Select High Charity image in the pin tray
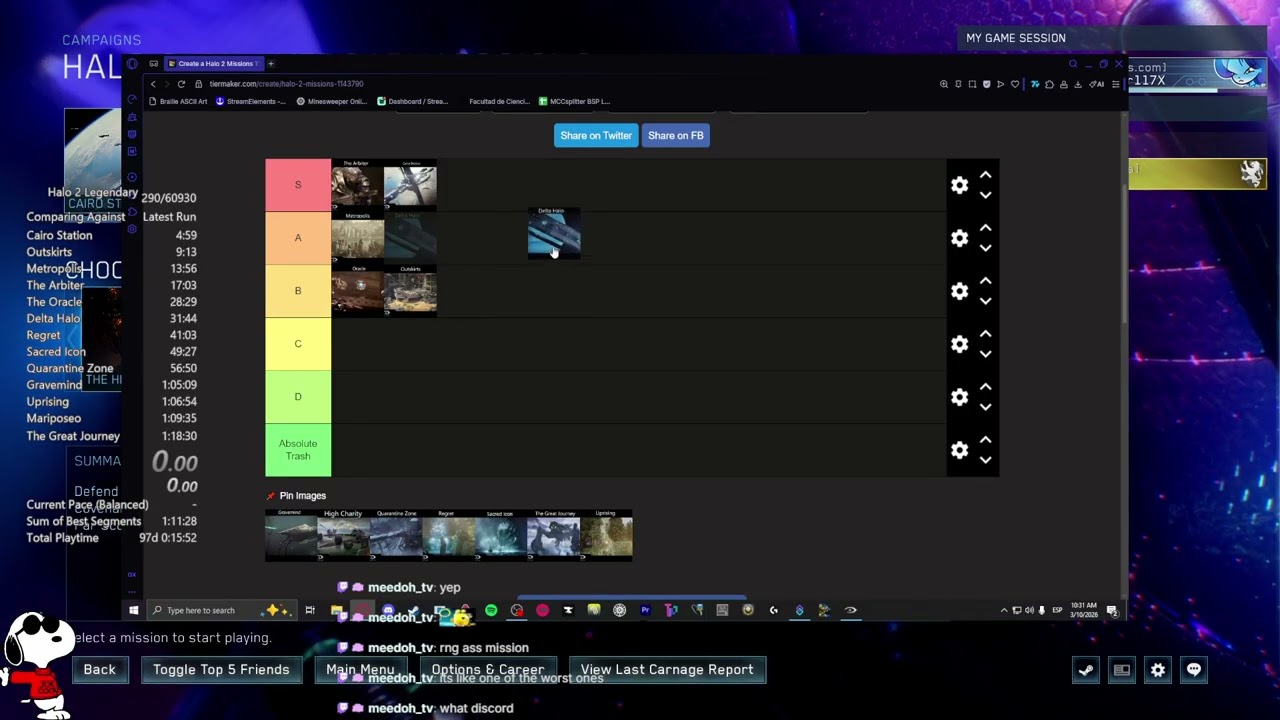The width and height of the screenshot is (1280, 720). (x=343, y=535)
